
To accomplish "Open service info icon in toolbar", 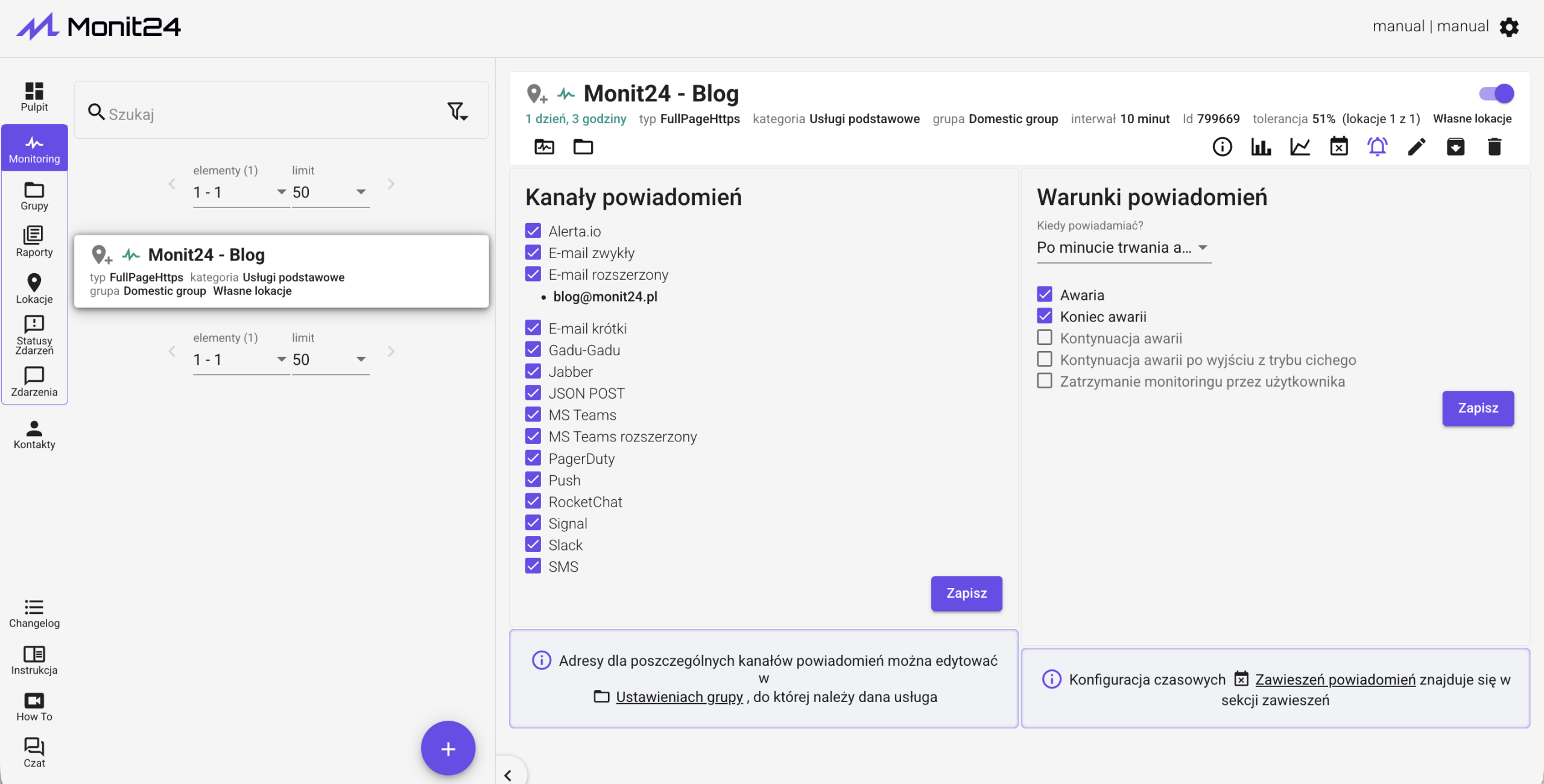I will coord(1222,147).
